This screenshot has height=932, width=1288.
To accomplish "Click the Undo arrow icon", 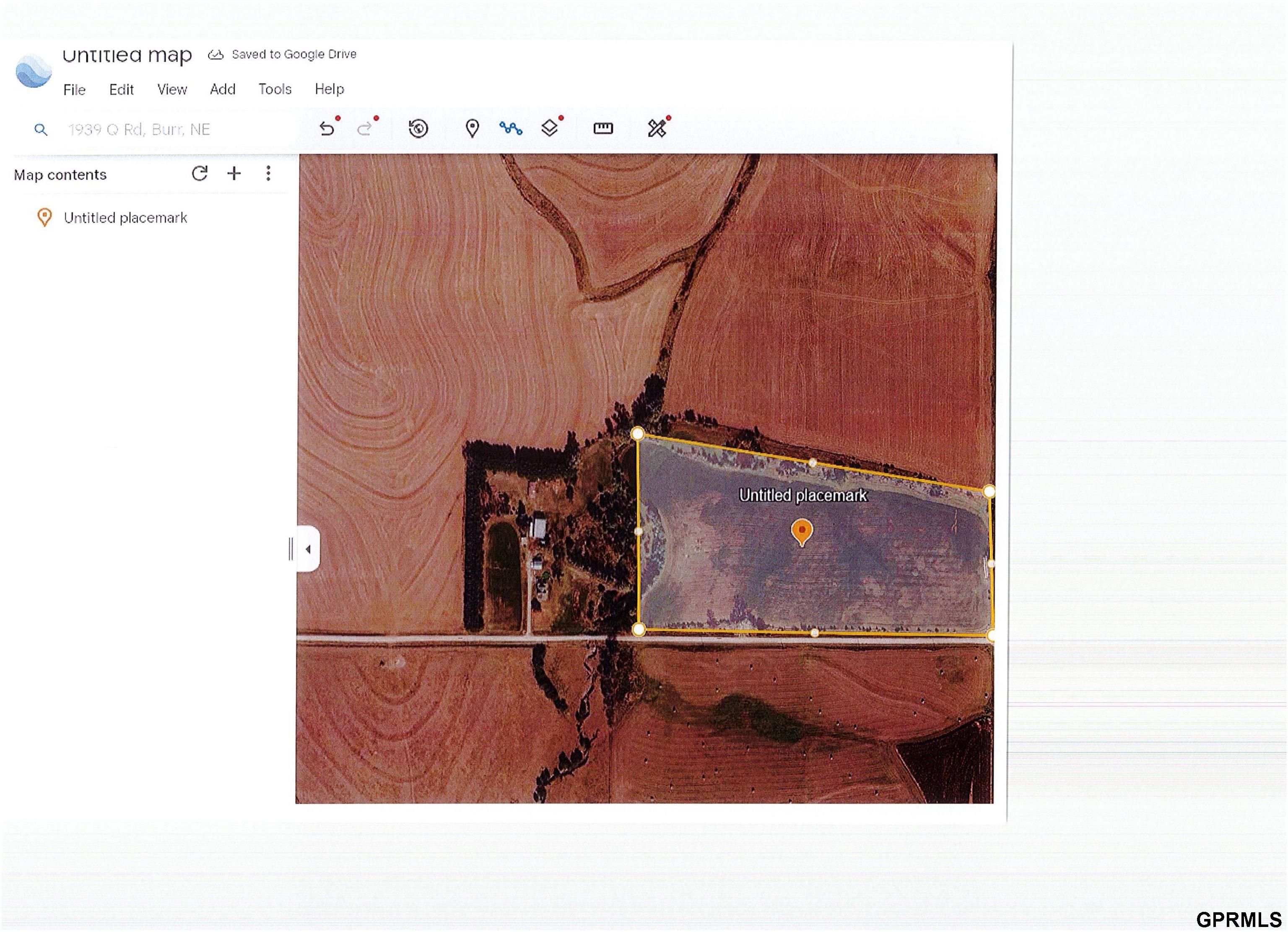I will (327, 128).
